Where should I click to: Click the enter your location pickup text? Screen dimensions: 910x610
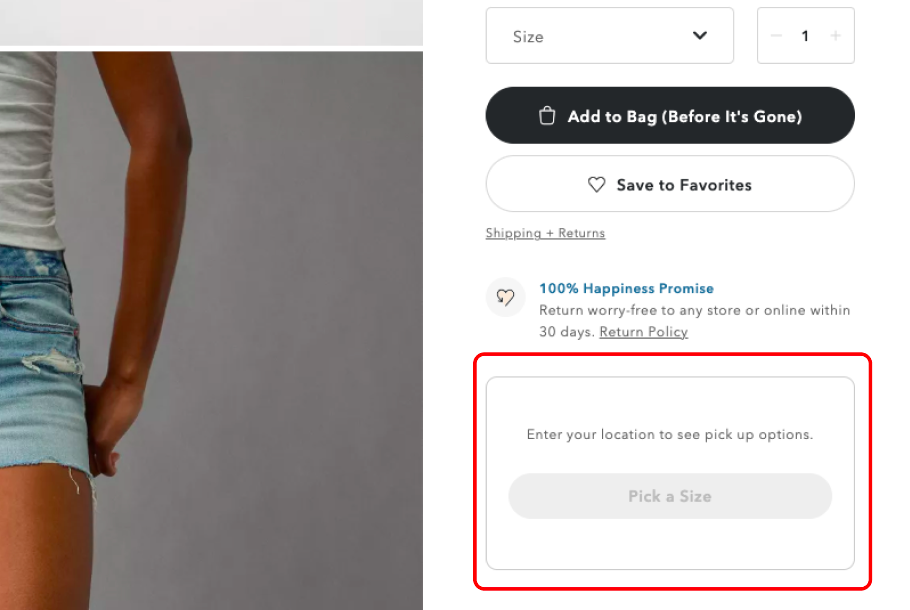(x=670, y=434)
